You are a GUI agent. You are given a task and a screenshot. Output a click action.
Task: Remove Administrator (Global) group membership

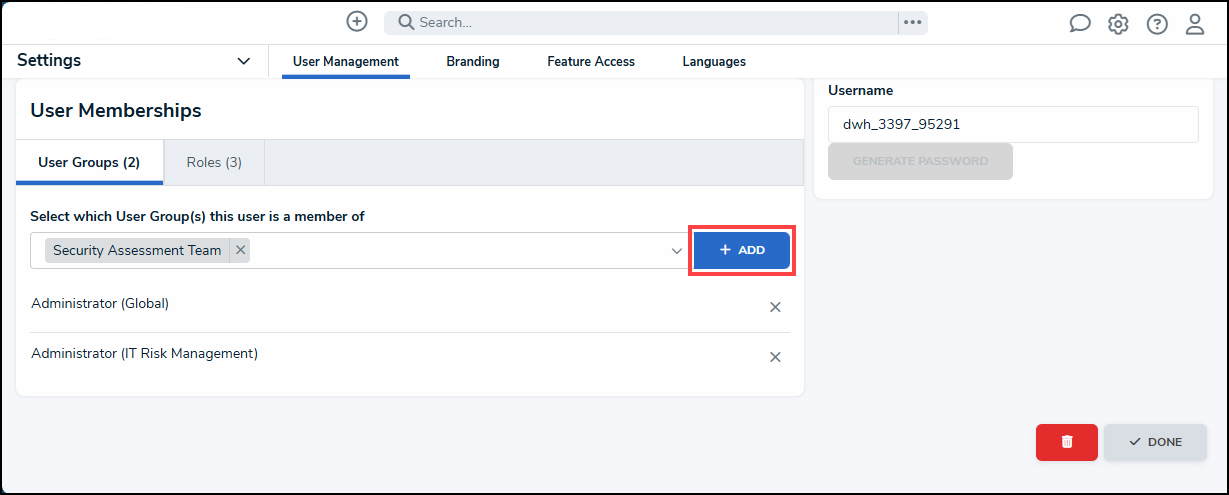pyautogui.click(x=775, y=307)
